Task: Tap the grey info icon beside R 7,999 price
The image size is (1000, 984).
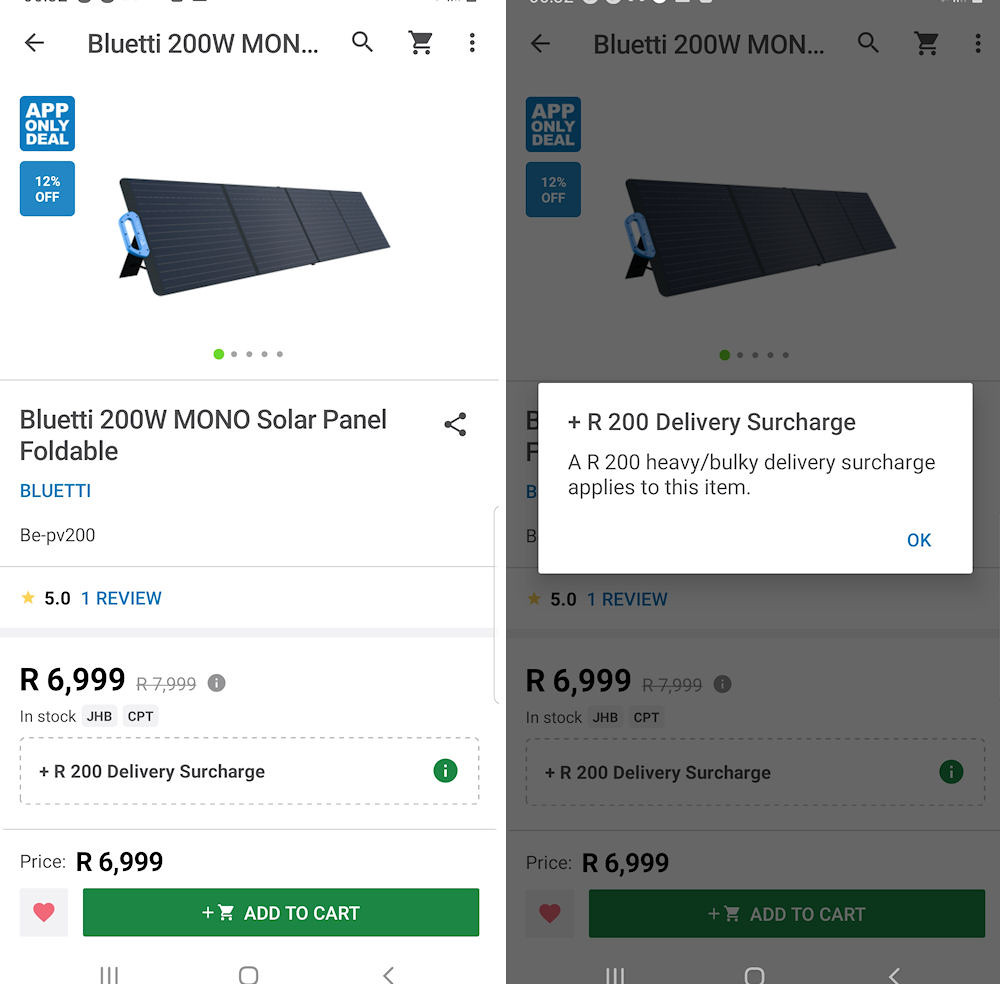Action: pos(217,683)
